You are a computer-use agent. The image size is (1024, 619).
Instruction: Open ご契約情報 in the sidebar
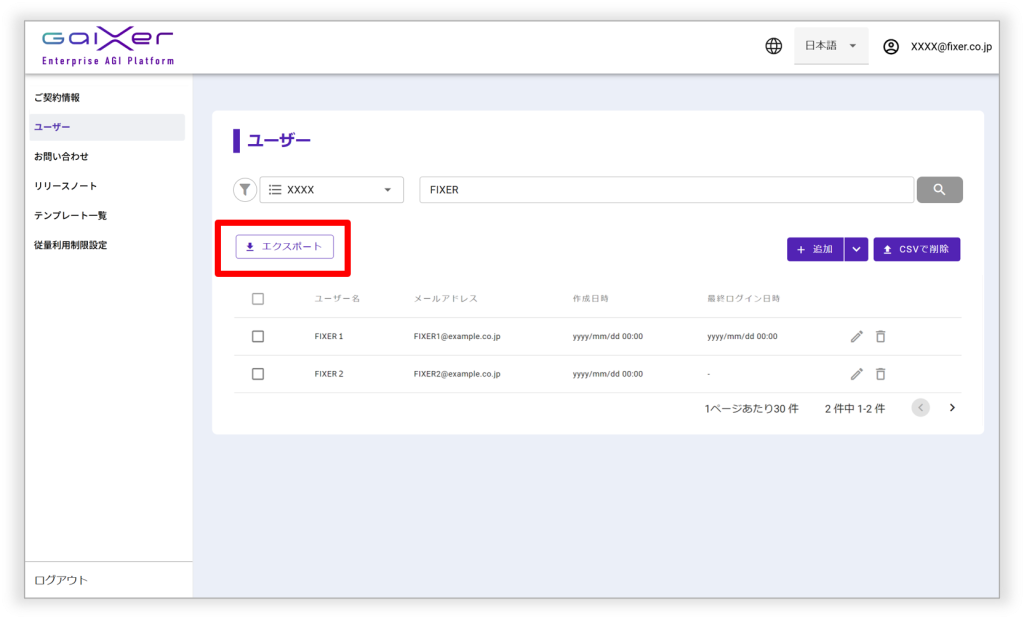coord(57,98)
